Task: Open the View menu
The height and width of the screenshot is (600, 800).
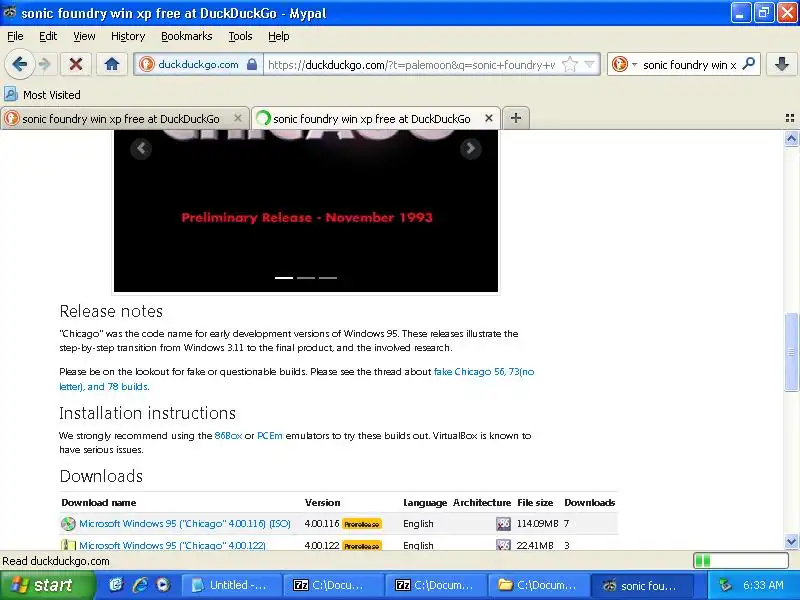Action: coord(84,36)
